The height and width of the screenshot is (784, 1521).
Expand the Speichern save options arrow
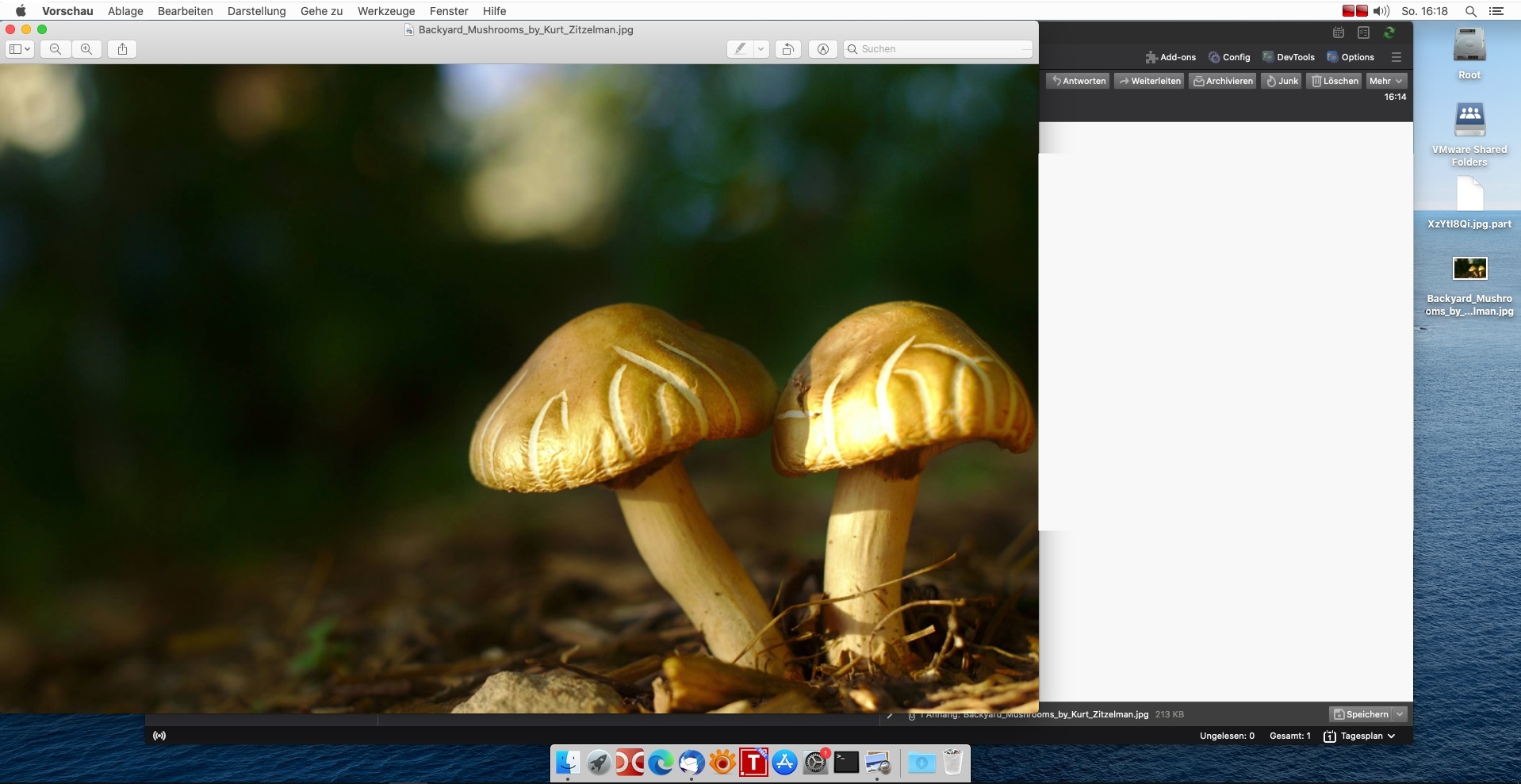(1400, 714)
